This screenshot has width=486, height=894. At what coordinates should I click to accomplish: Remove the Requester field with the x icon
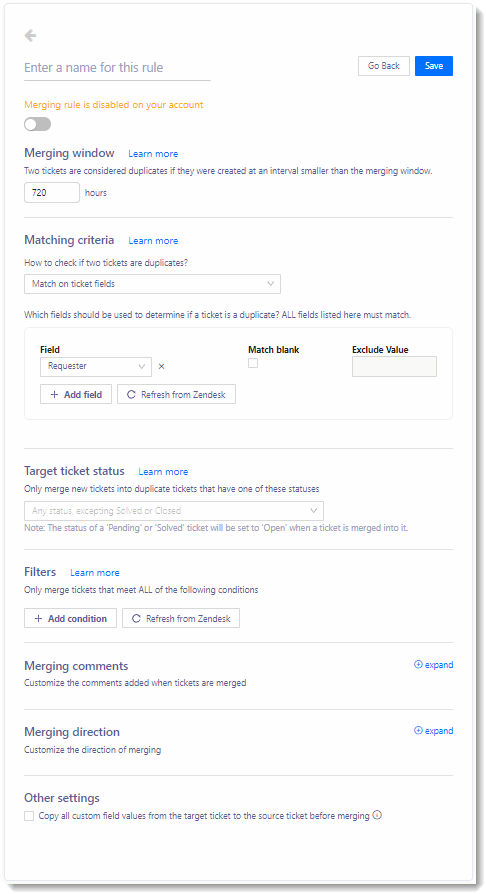[x=161, y=367]
